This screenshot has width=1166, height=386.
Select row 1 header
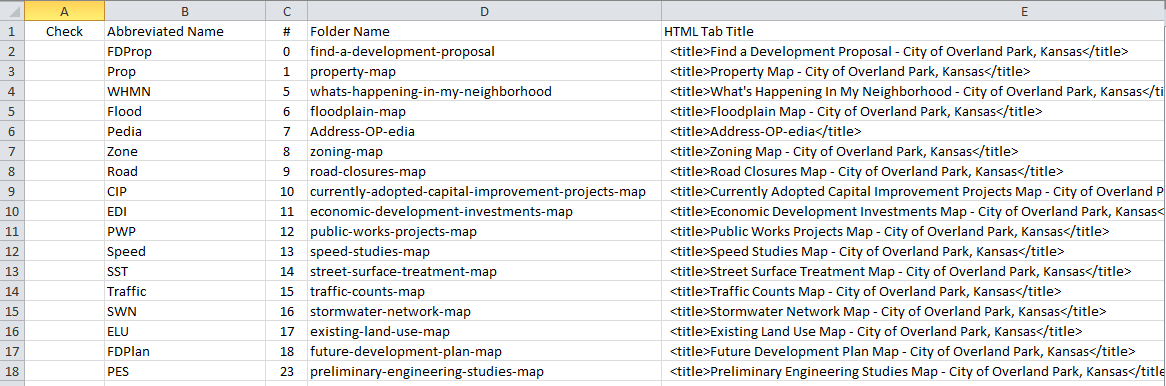point(12,31)
